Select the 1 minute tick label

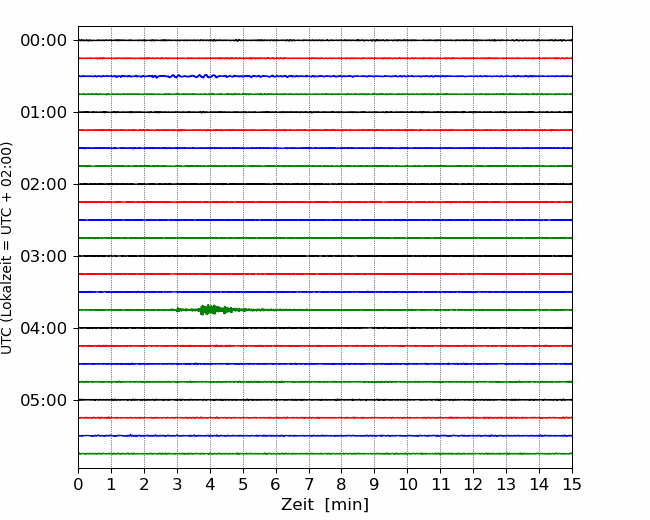(x=111, y=484)
